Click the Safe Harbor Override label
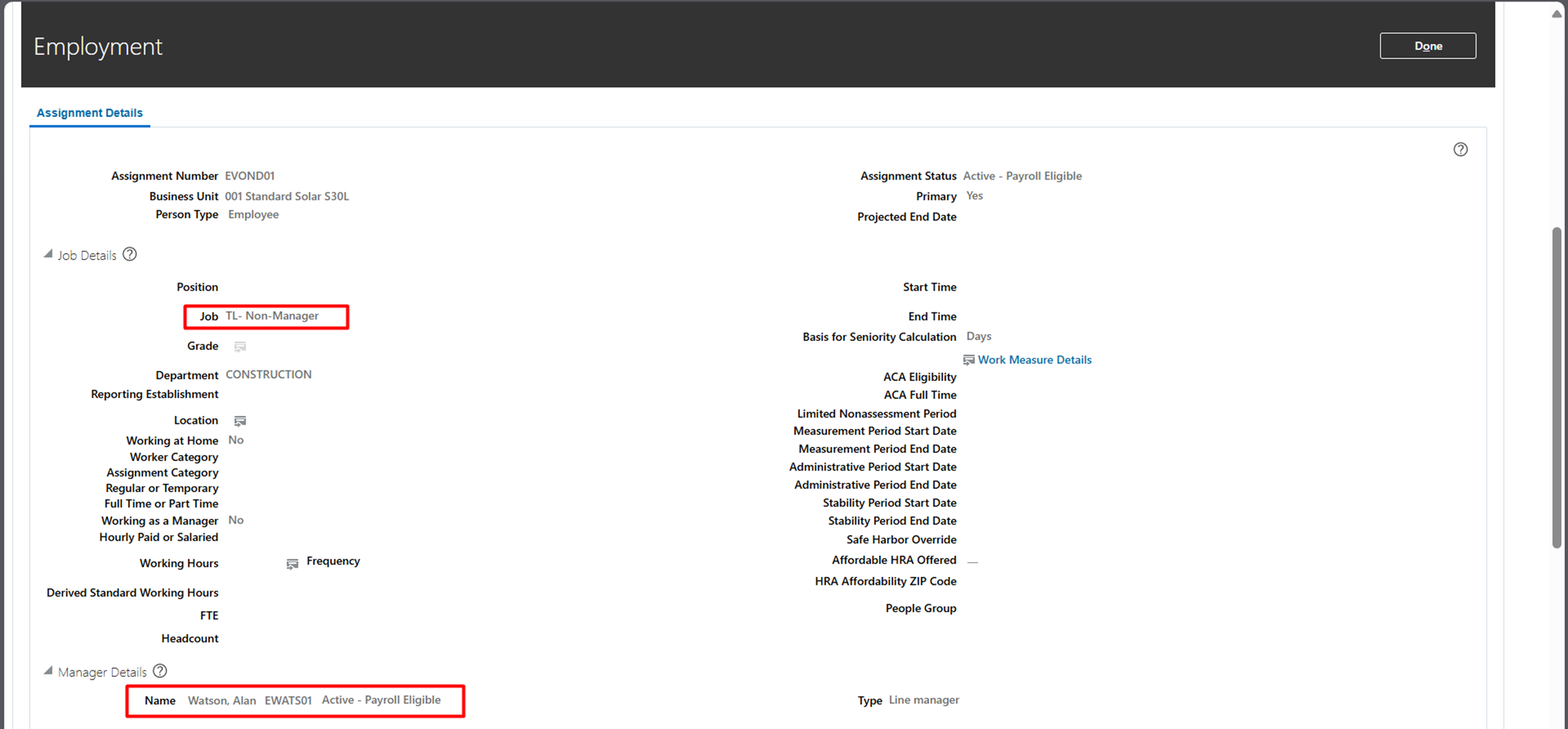 (901, 540)
